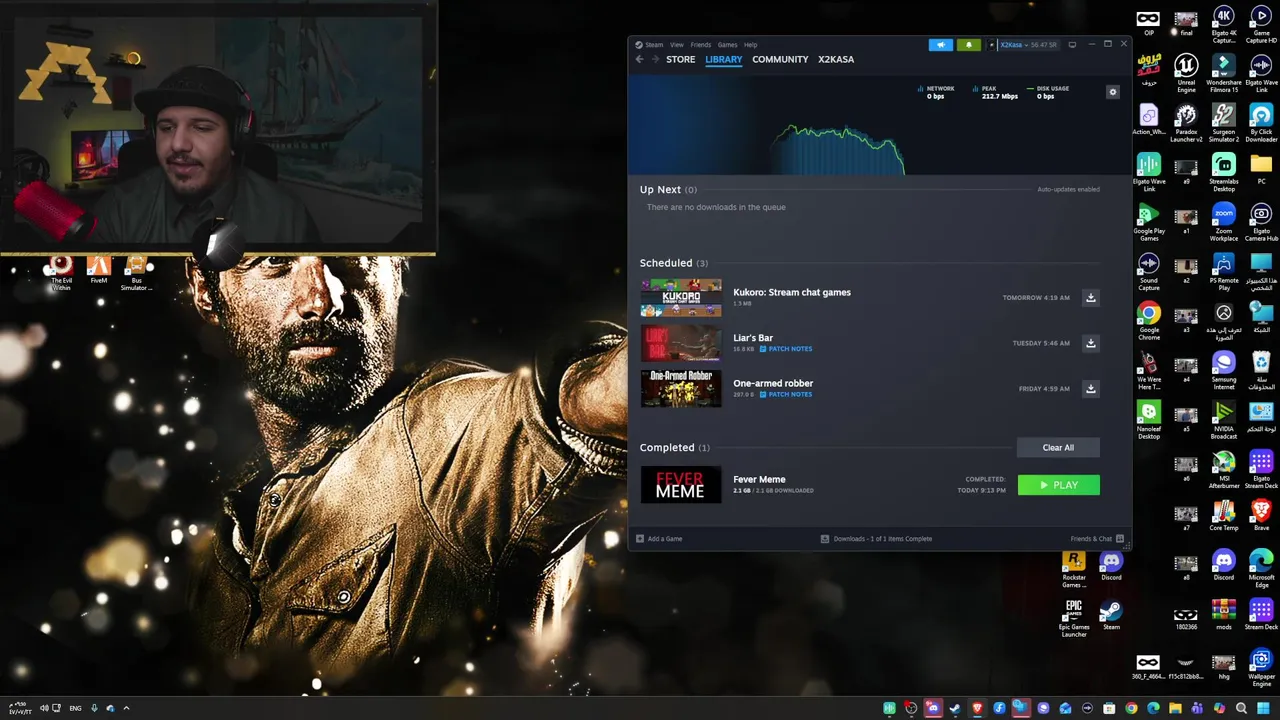
Task: Open Surgeon Simulator 2 desktop icon
Action: coord(1224,123)
